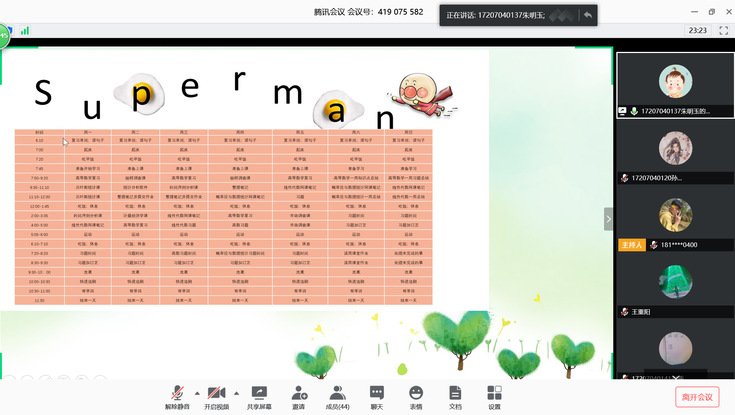Select host 181****0400 video tile

point(675,217)
